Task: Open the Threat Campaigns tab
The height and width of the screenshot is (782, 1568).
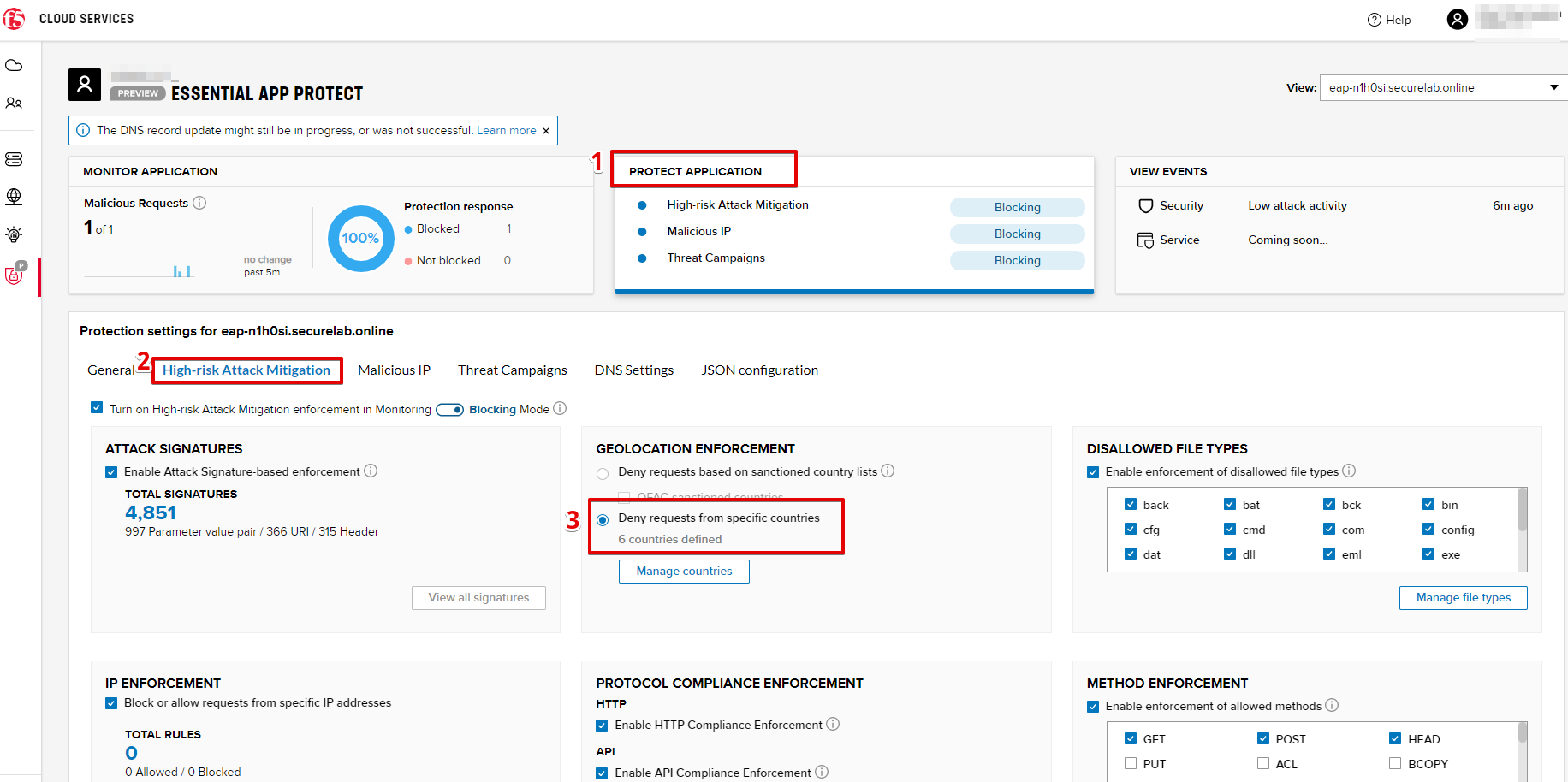Action: pyautogui.click(x=513, y=370)
